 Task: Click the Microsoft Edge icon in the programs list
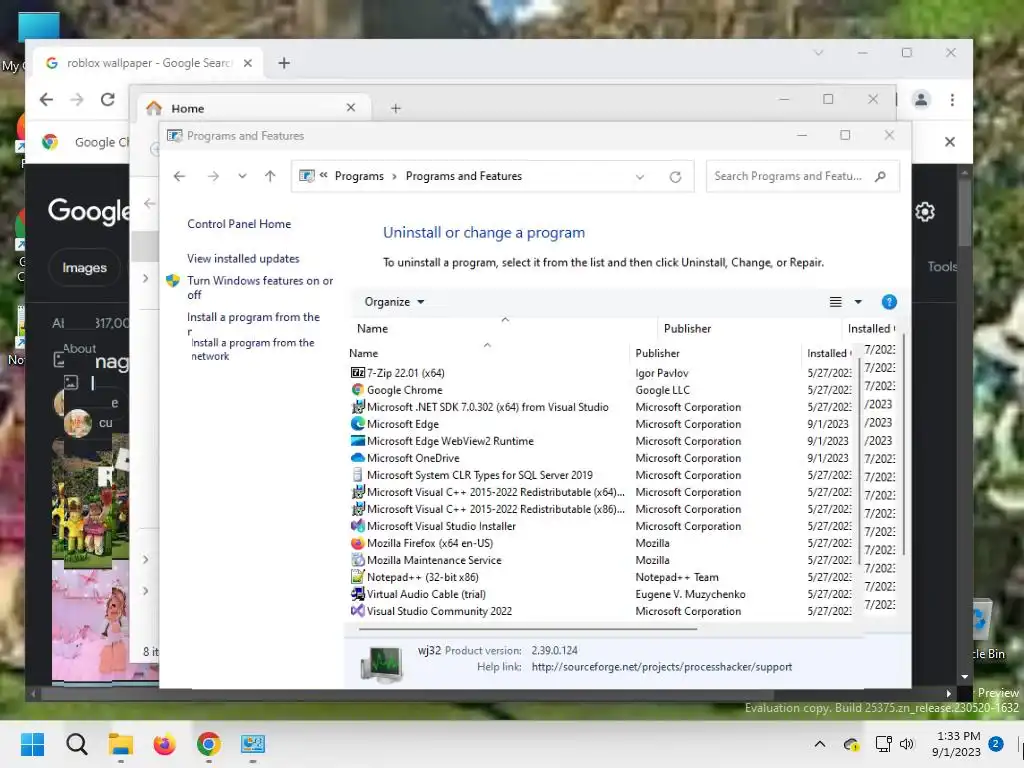357,424
